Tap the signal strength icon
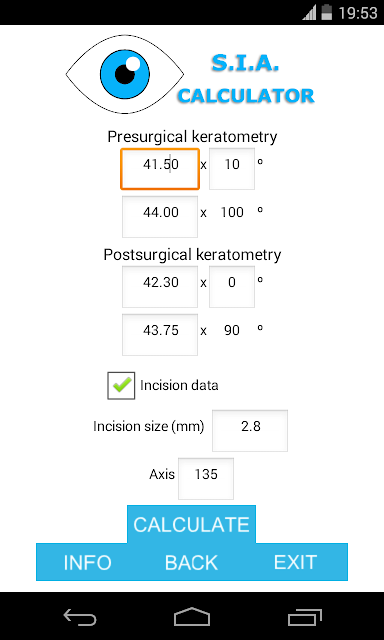This screenshot has height=640, width=384. (x=309, y=12)
